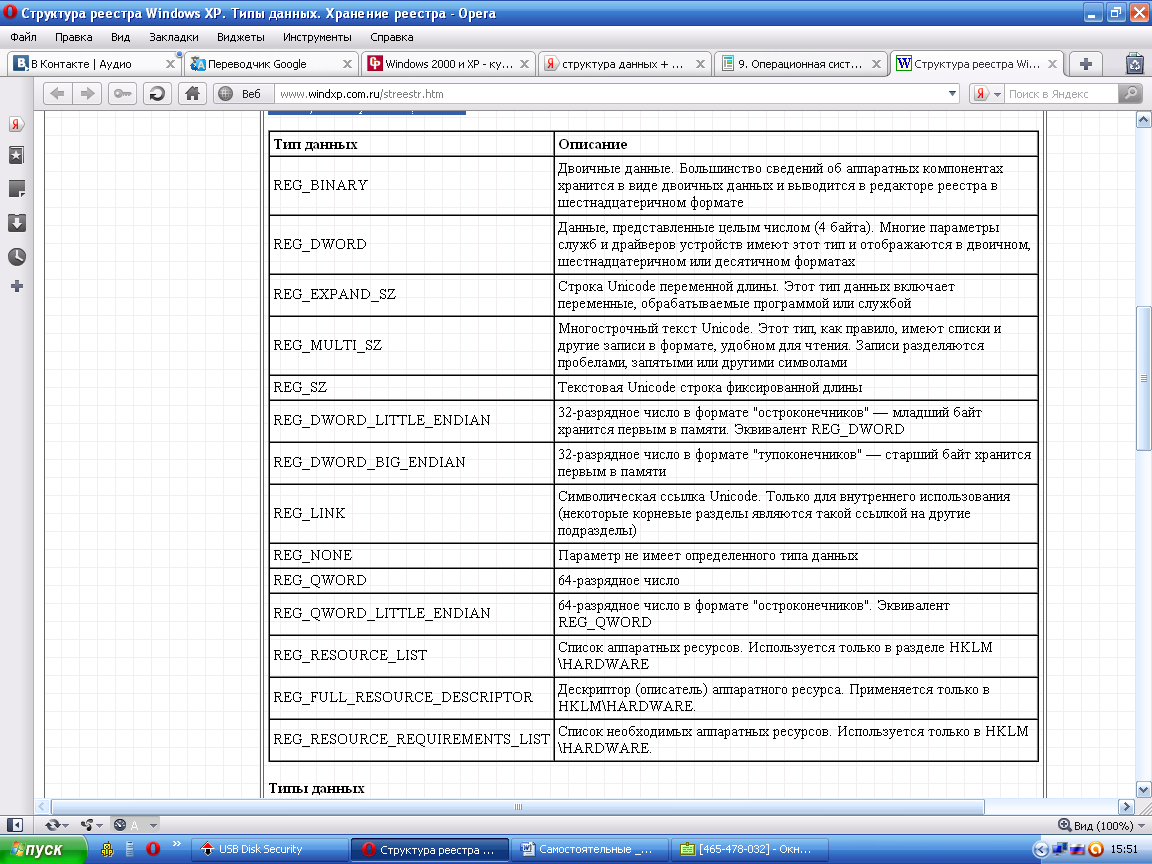Close the Переводчик Google tab
Image resolution: width=1152 pixels, height=864 pixels.
click(347, 65)
